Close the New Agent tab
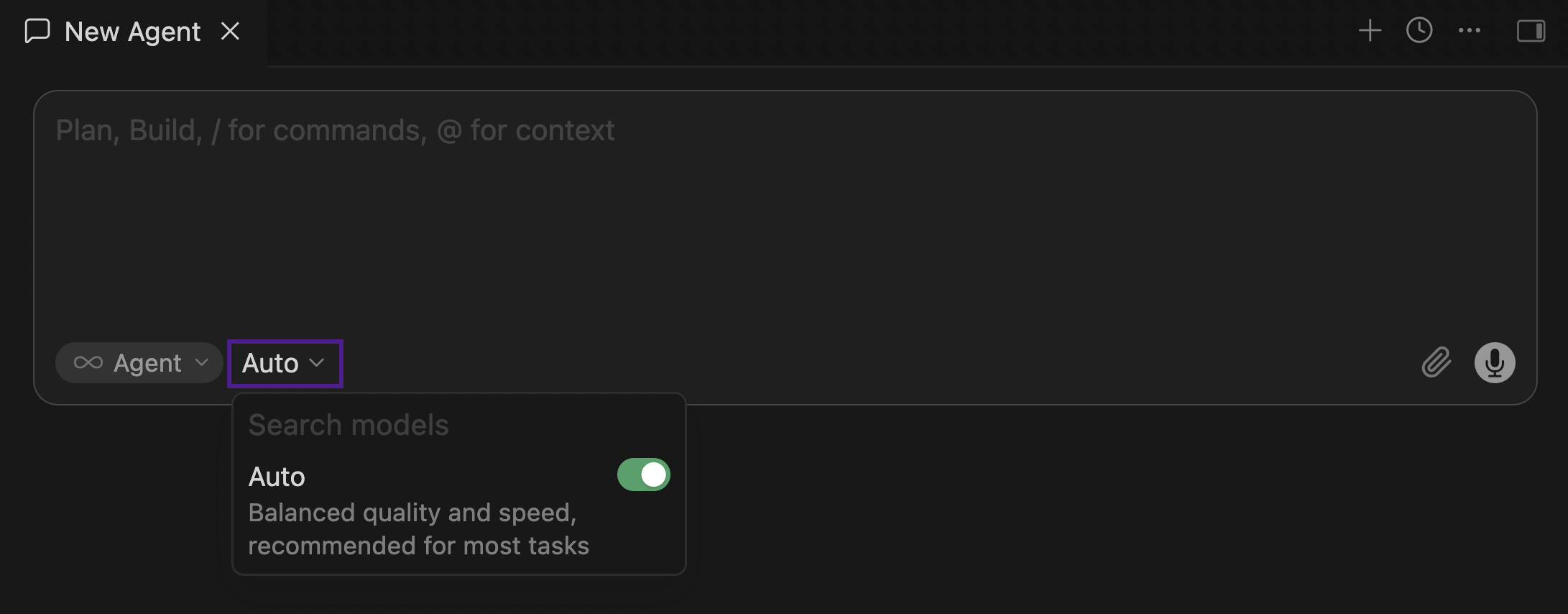This screenshot has height=614, width=1568. [230, 31]
